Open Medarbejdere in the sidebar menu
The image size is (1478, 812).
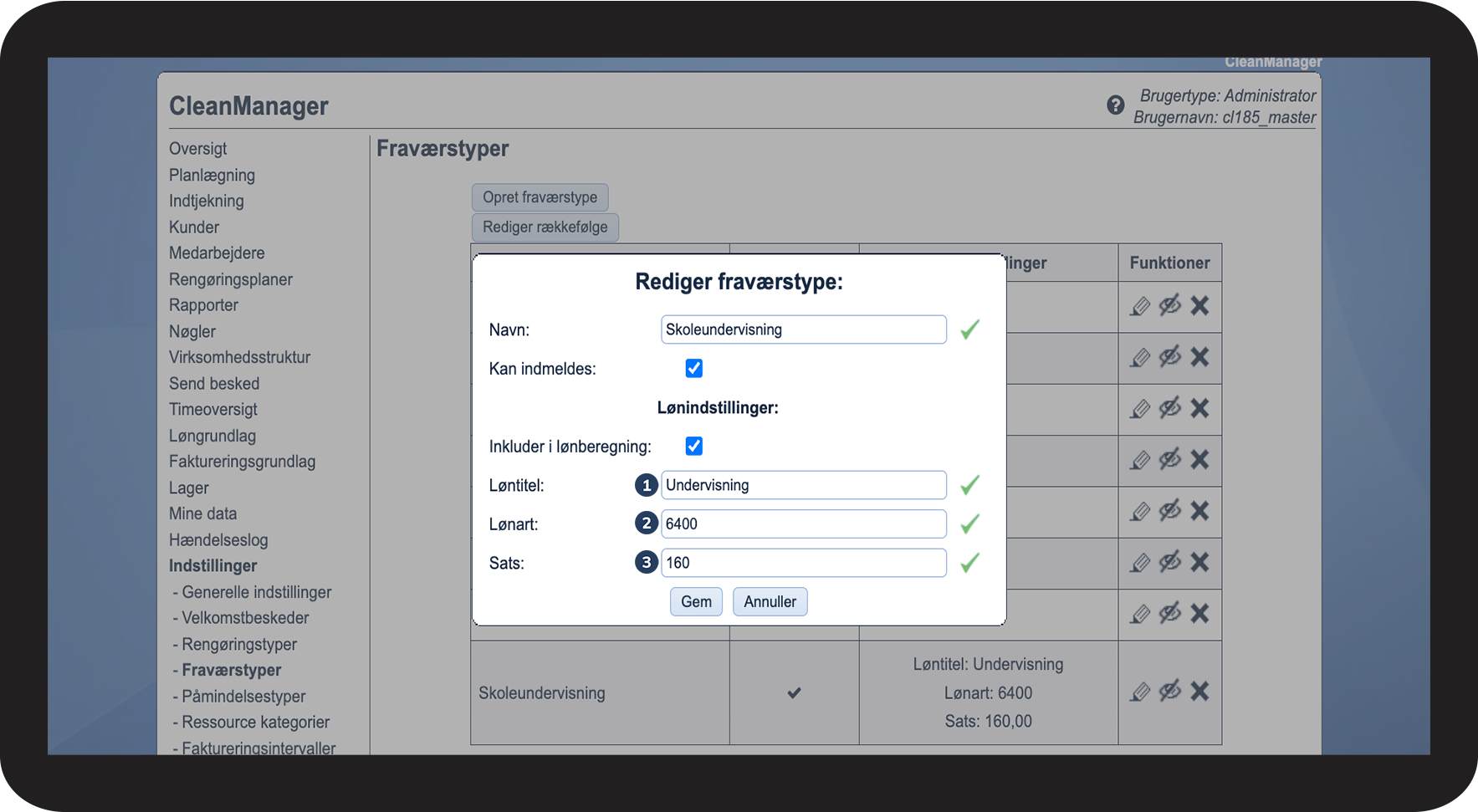[x=217, y=253]
